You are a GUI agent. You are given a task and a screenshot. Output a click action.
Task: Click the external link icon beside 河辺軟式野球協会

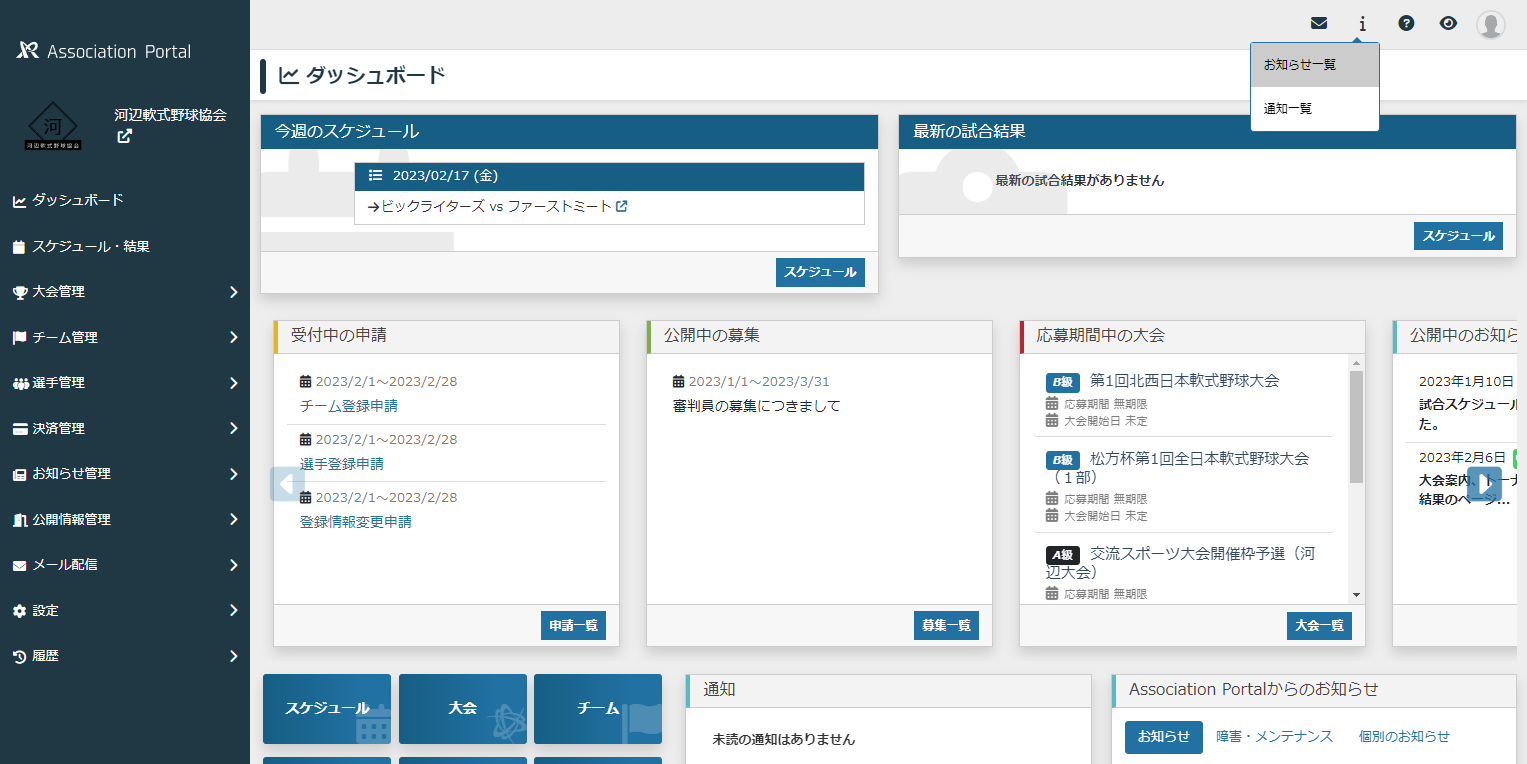click(x=124, y=136)
